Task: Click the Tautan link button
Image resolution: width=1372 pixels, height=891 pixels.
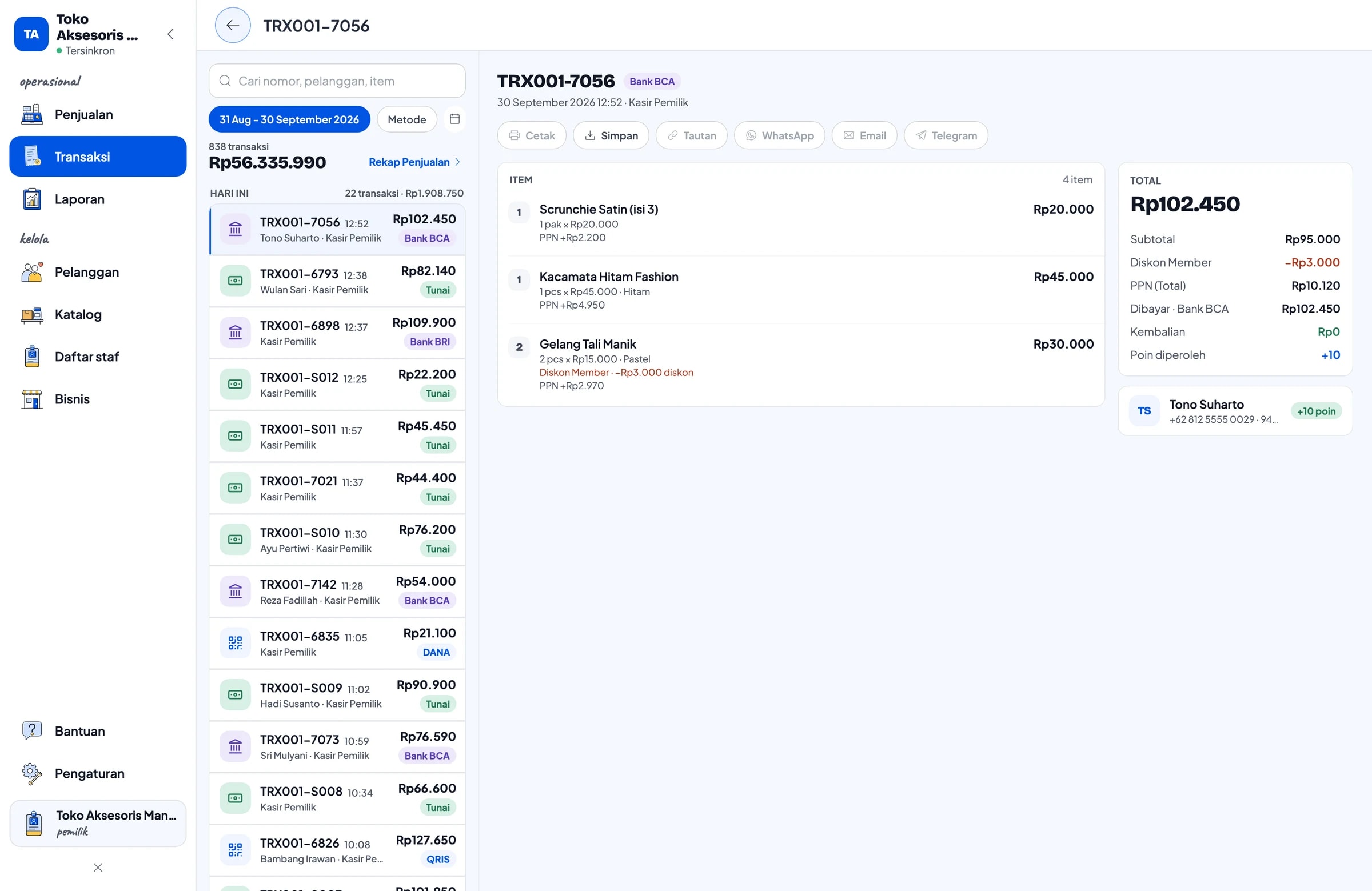Action: 691,135
